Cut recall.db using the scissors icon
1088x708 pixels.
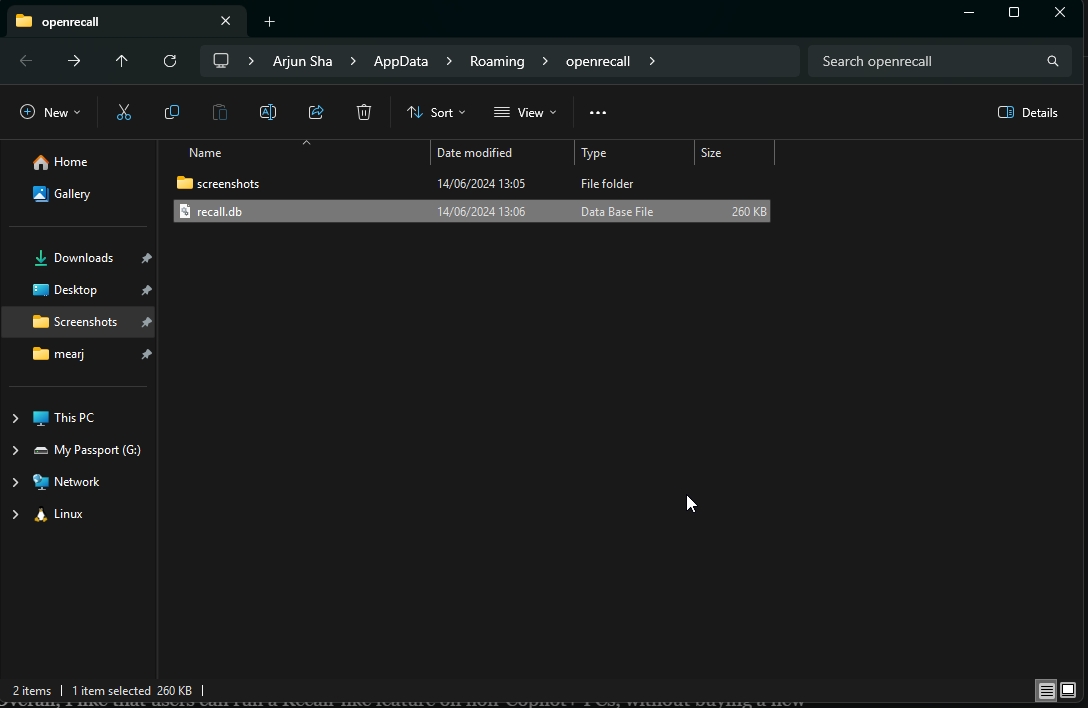click(123, 112)
